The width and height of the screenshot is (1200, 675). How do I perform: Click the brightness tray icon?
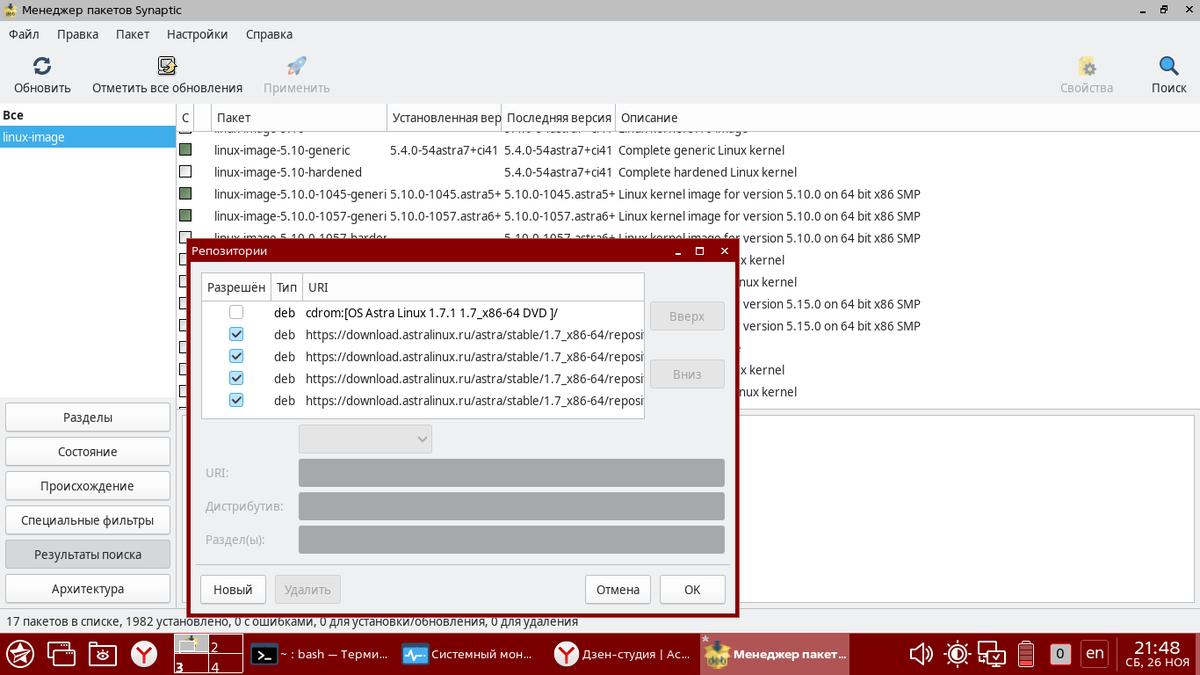pos(957,655)
